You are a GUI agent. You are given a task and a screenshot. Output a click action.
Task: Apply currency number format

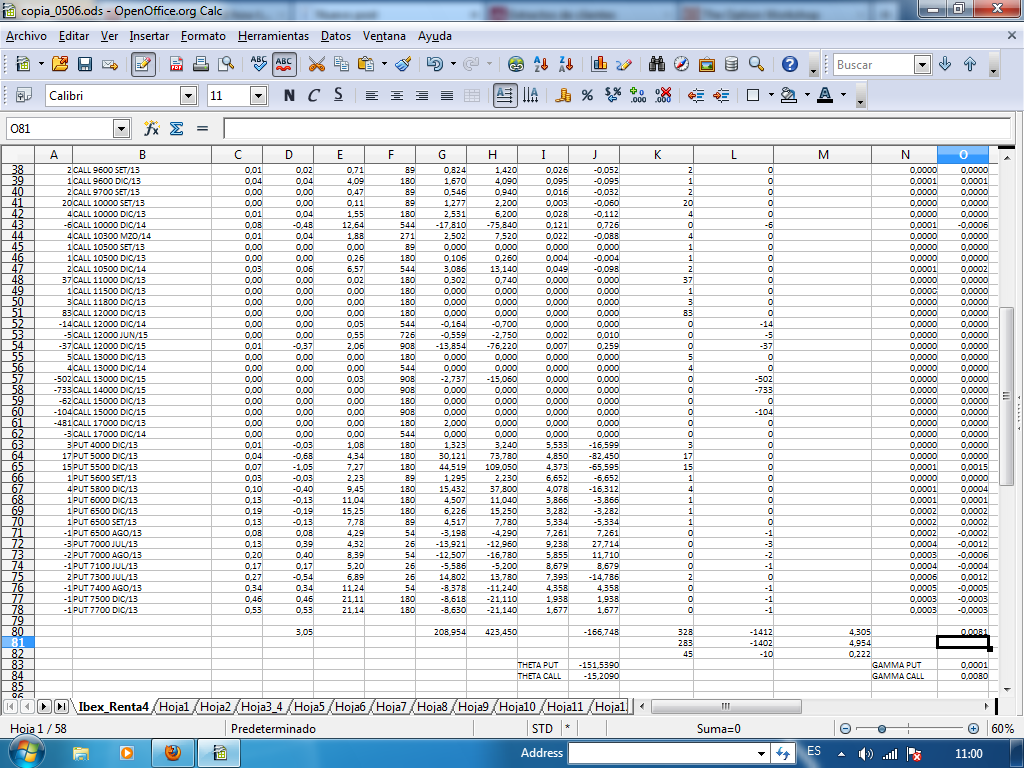[x=562, y=95]
